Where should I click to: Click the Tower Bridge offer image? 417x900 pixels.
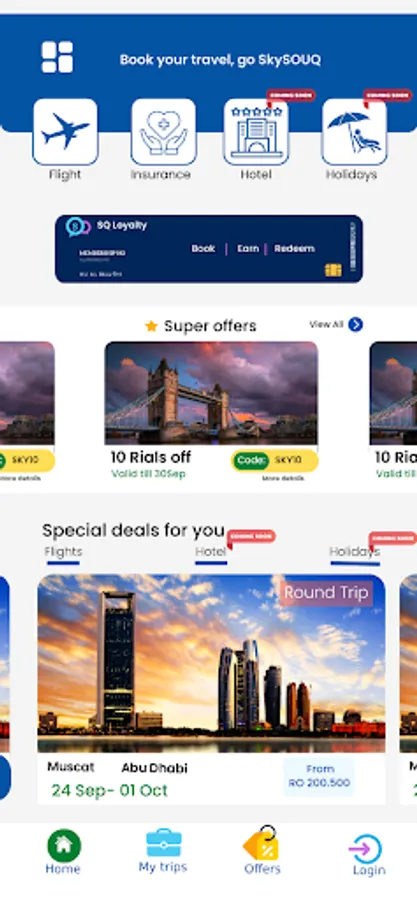(x=211, y=393)
